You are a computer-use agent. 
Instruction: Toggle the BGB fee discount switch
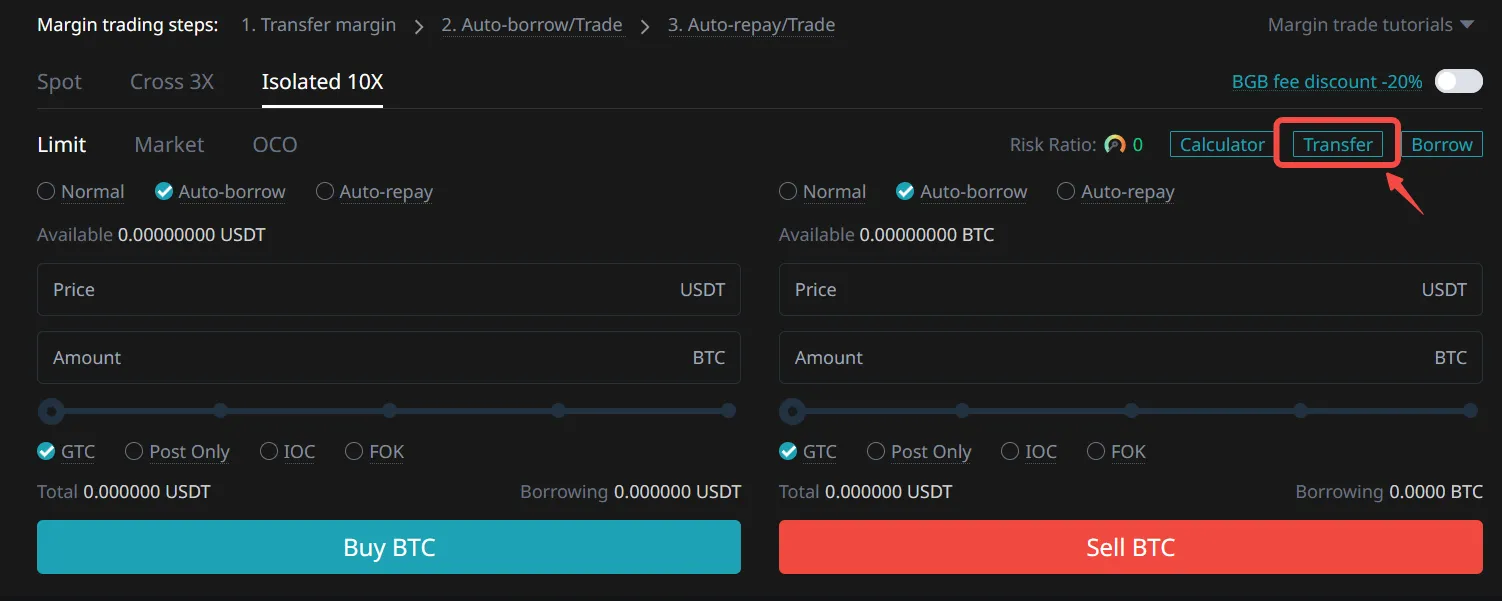1458,82
